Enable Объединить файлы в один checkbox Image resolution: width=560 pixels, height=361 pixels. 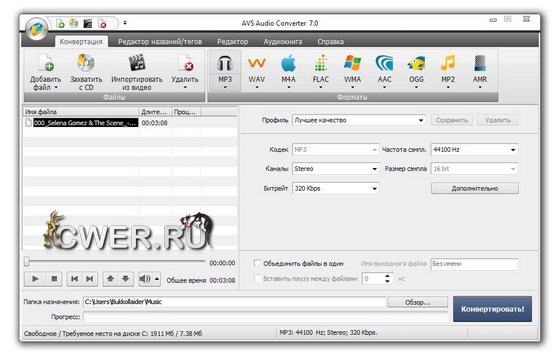click(x=257, y=263)
